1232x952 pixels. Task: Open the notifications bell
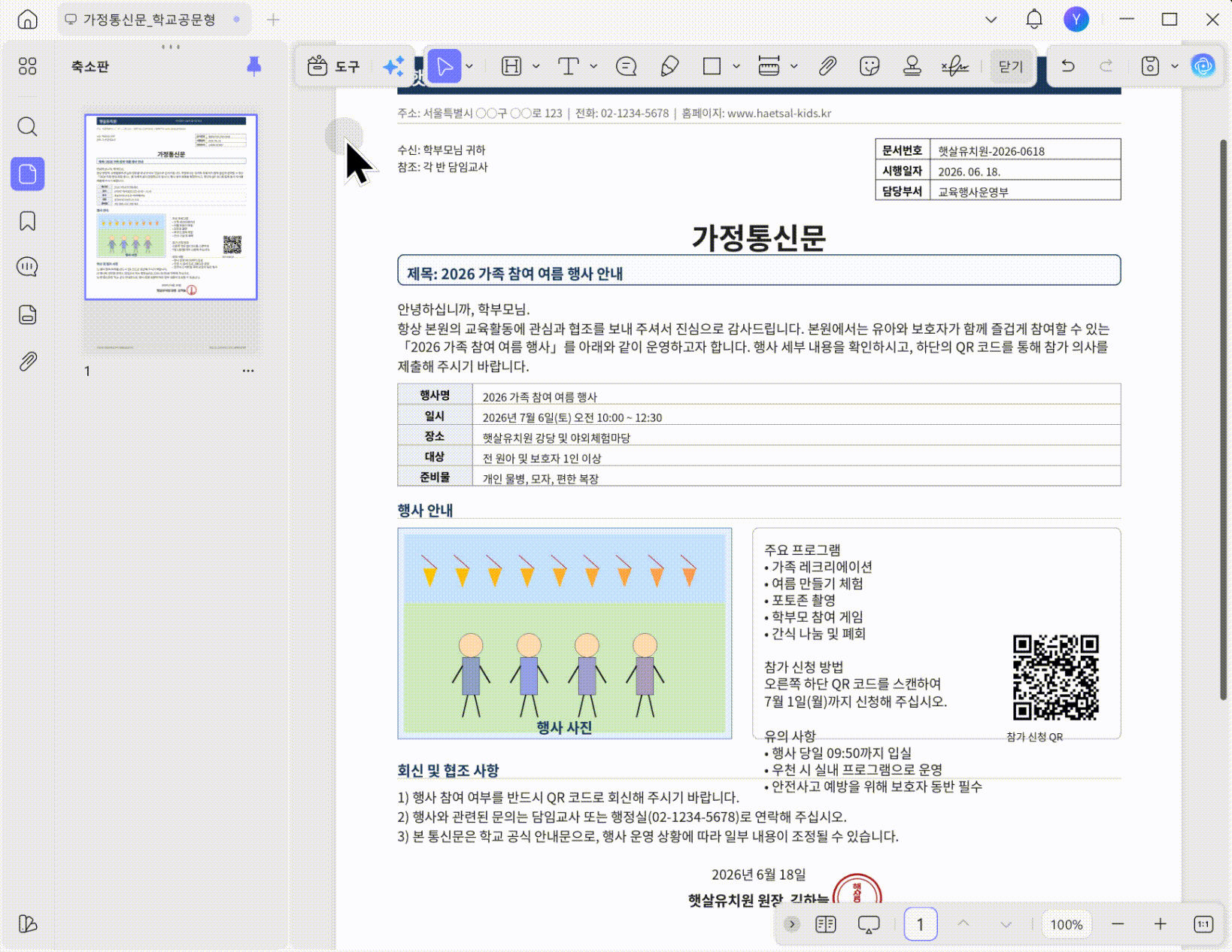tap(1035, 20)
